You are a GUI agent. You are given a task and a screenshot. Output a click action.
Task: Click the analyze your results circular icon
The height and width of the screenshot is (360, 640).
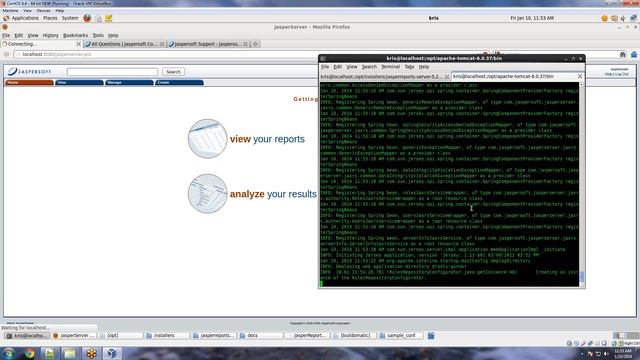click(207, 194)
